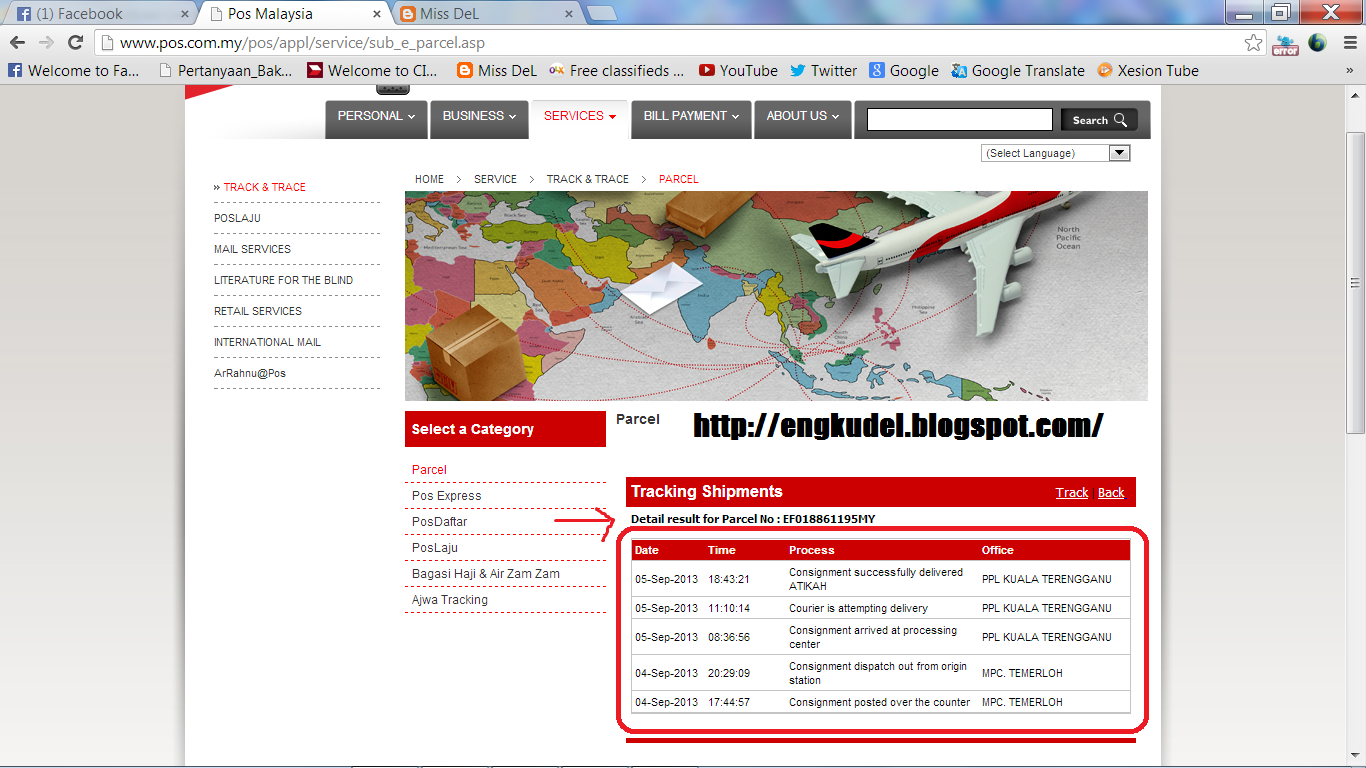This screenshot has width=1366, height=768.
Task: Click inside the site search field
Action: pos(958,119)
